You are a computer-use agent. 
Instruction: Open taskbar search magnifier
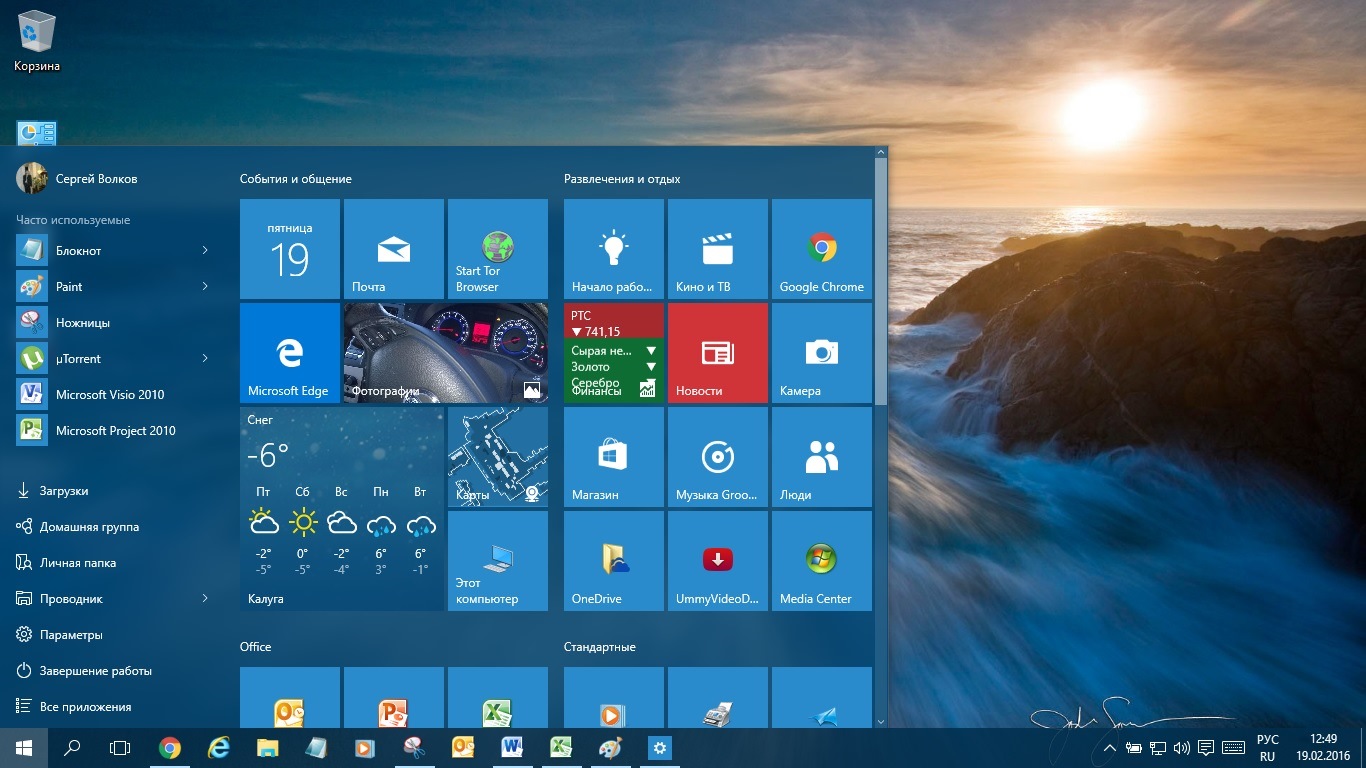72,748
